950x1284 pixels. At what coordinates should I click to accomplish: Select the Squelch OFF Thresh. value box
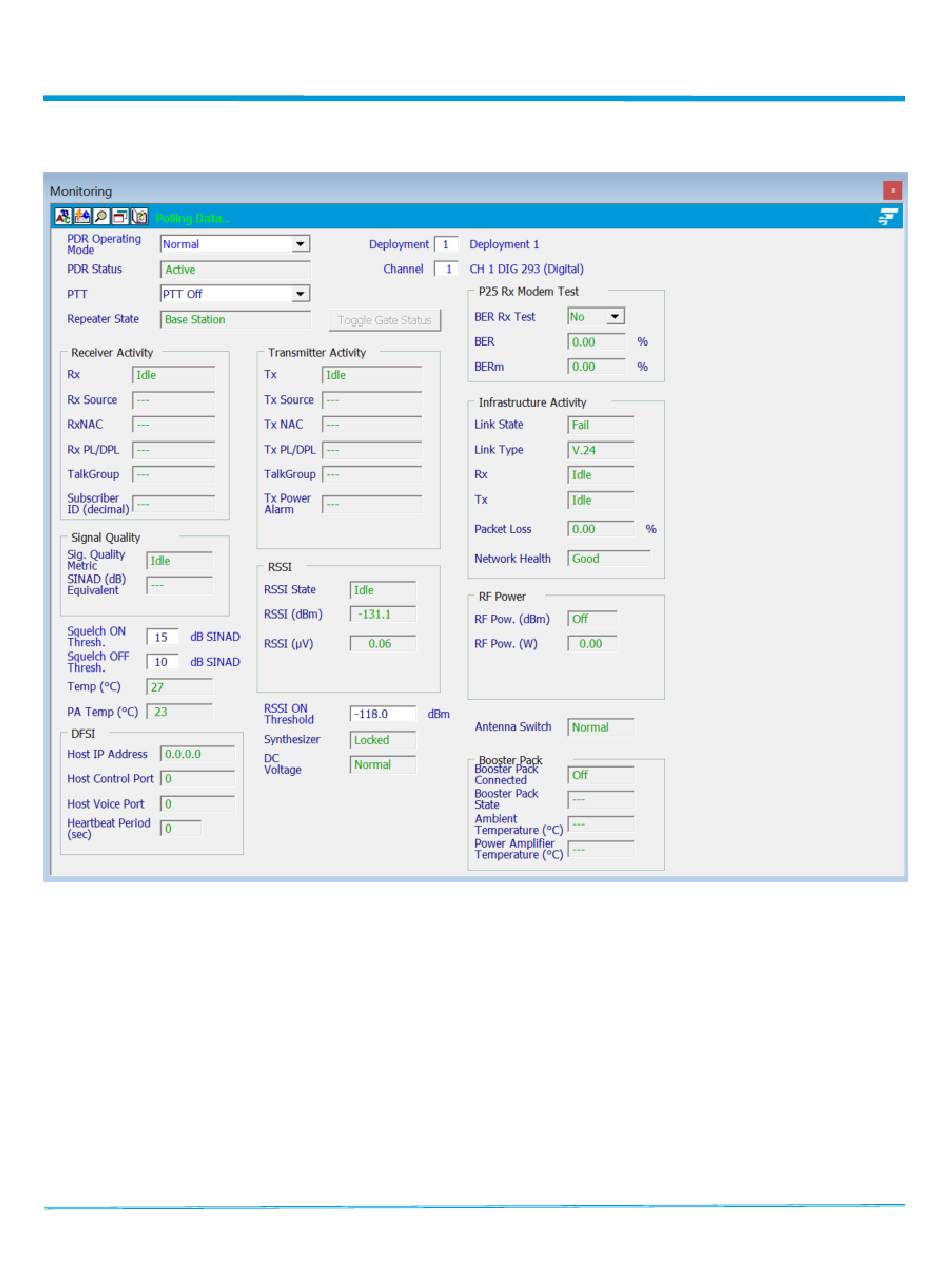[x=162, y=662]
